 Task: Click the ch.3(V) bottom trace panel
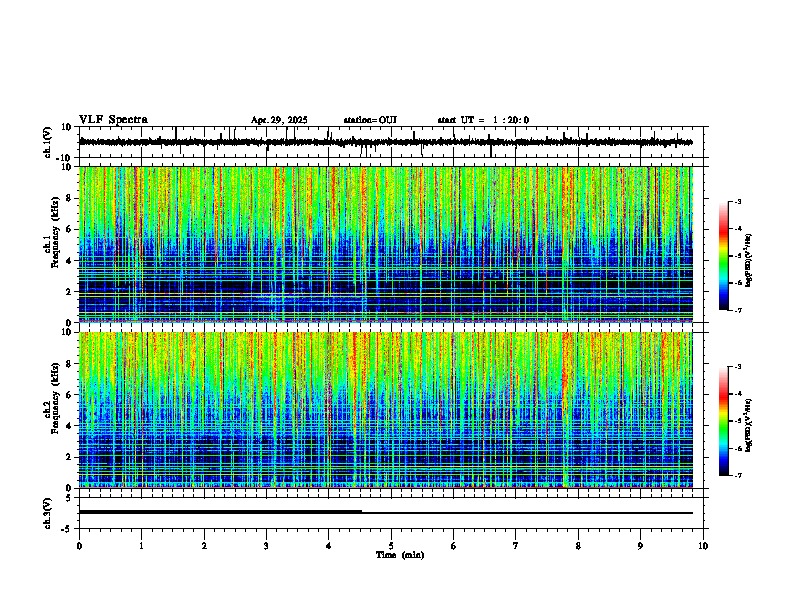(x=393, y=513)
